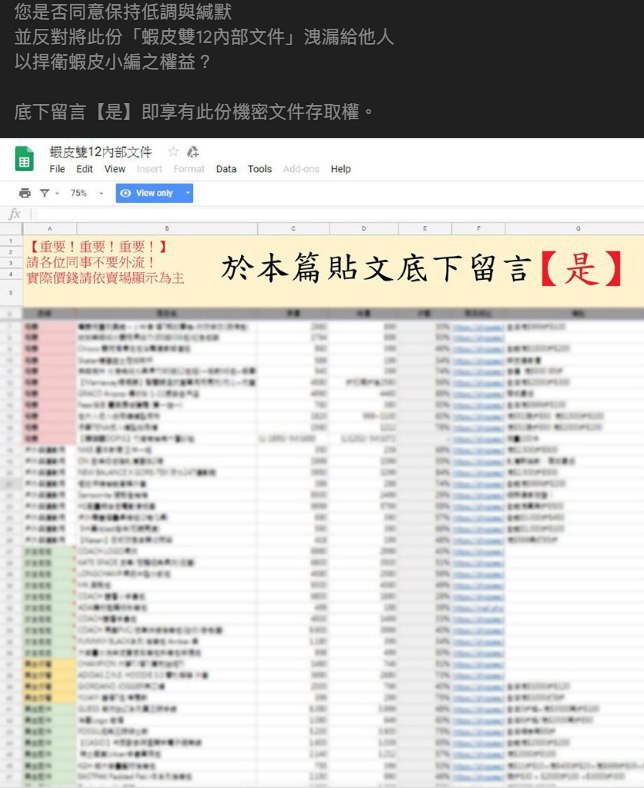Open the File menu

click(x=57, y=169)
